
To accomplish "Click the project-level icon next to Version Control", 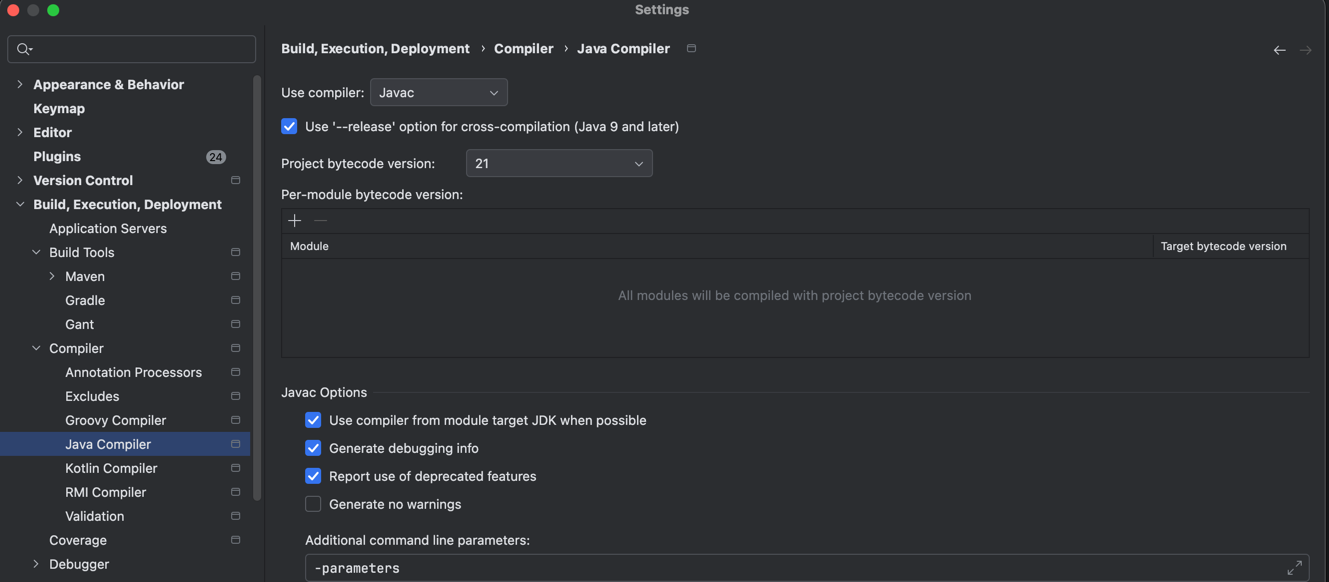I will pos(236,181).
